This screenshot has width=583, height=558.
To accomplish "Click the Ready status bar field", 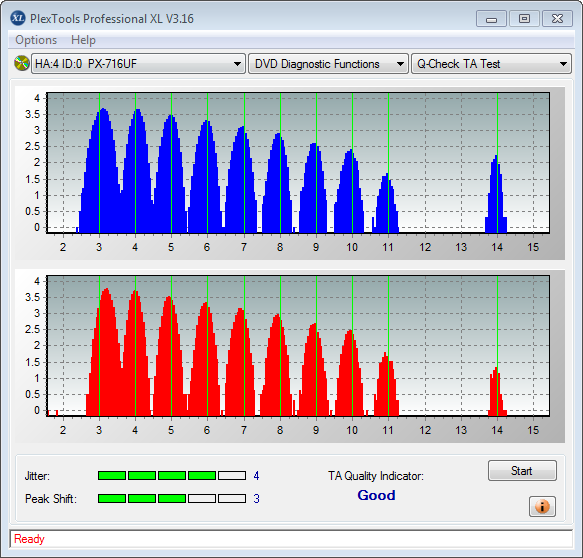I will pyautogui.click(x=291, y=539).
